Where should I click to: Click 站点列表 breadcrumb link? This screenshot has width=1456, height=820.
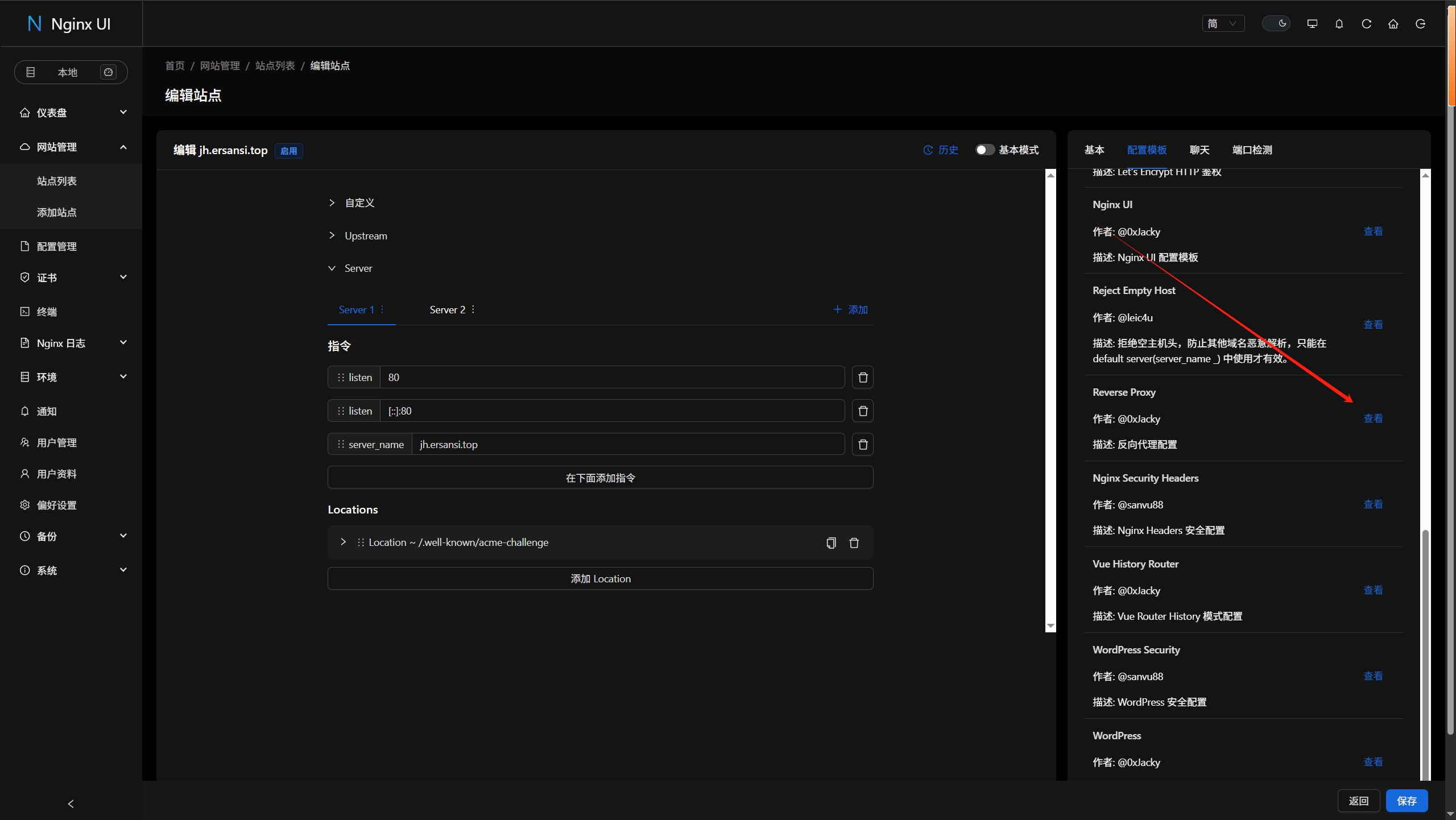(x=275, y=65)
